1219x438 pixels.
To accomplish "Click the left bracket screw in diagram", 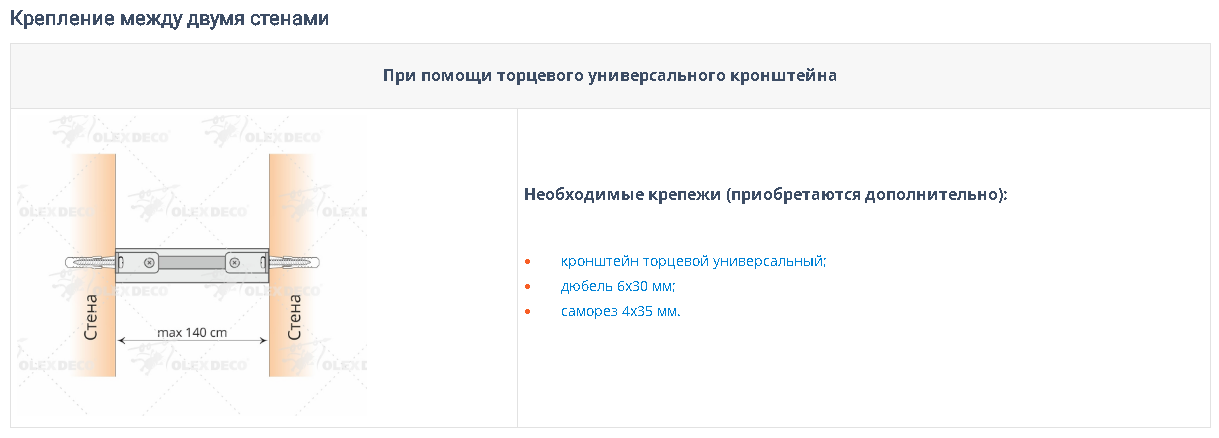I will coord(150,263).
